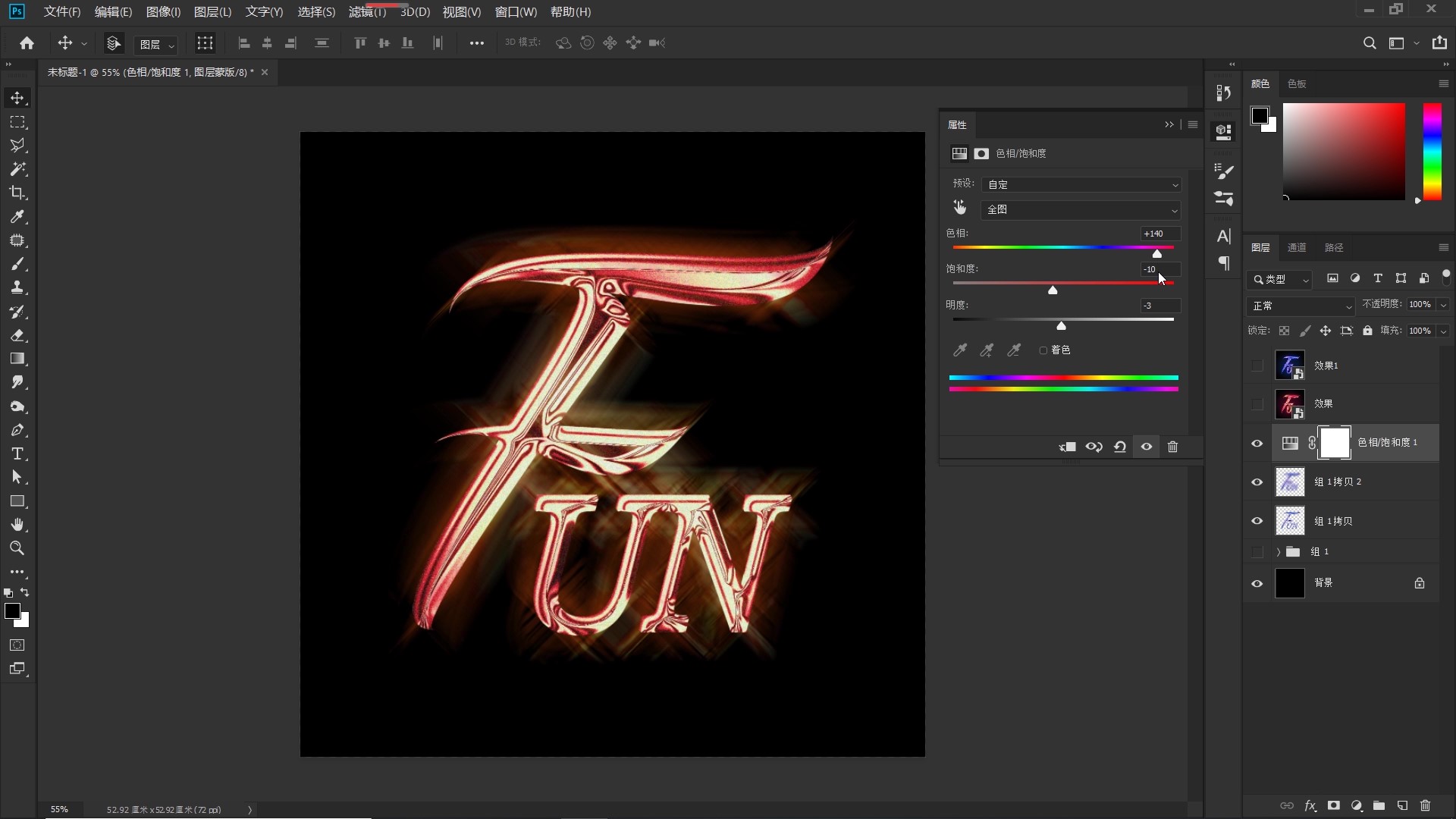Select the Zoom tool
The width and height of the screenshot is (1456, 819).
point(17,548)
